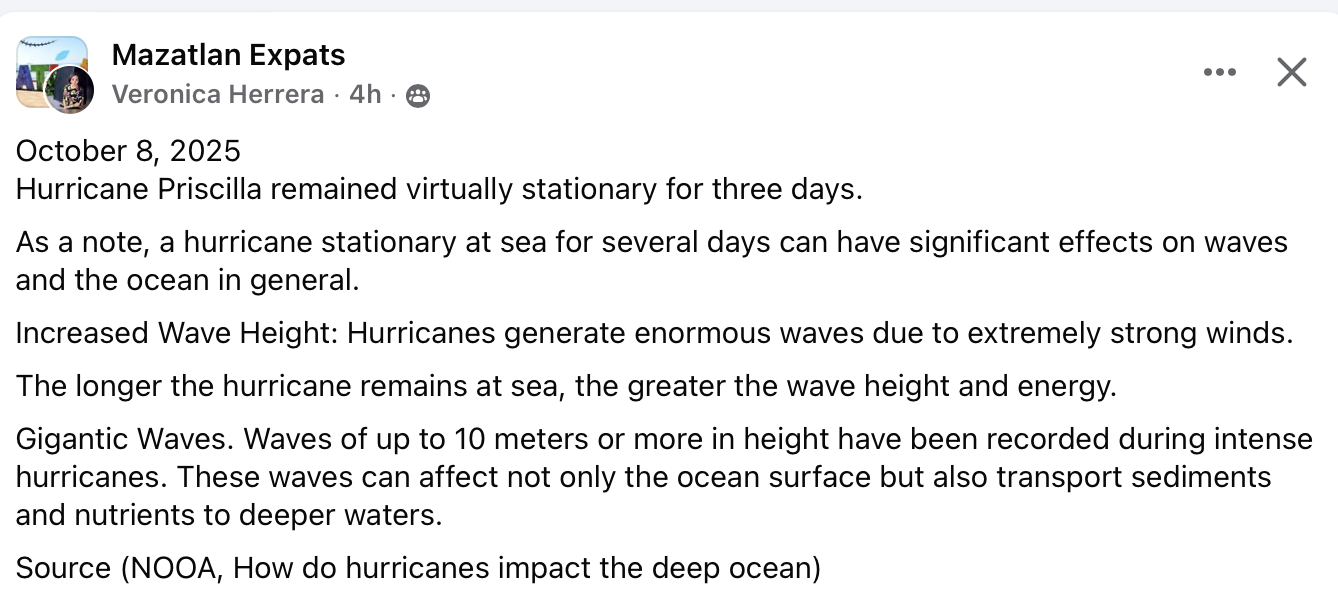Click 'and the ocean in general' line
This screenshot has width=1338, height=602.
pos(187,280)
